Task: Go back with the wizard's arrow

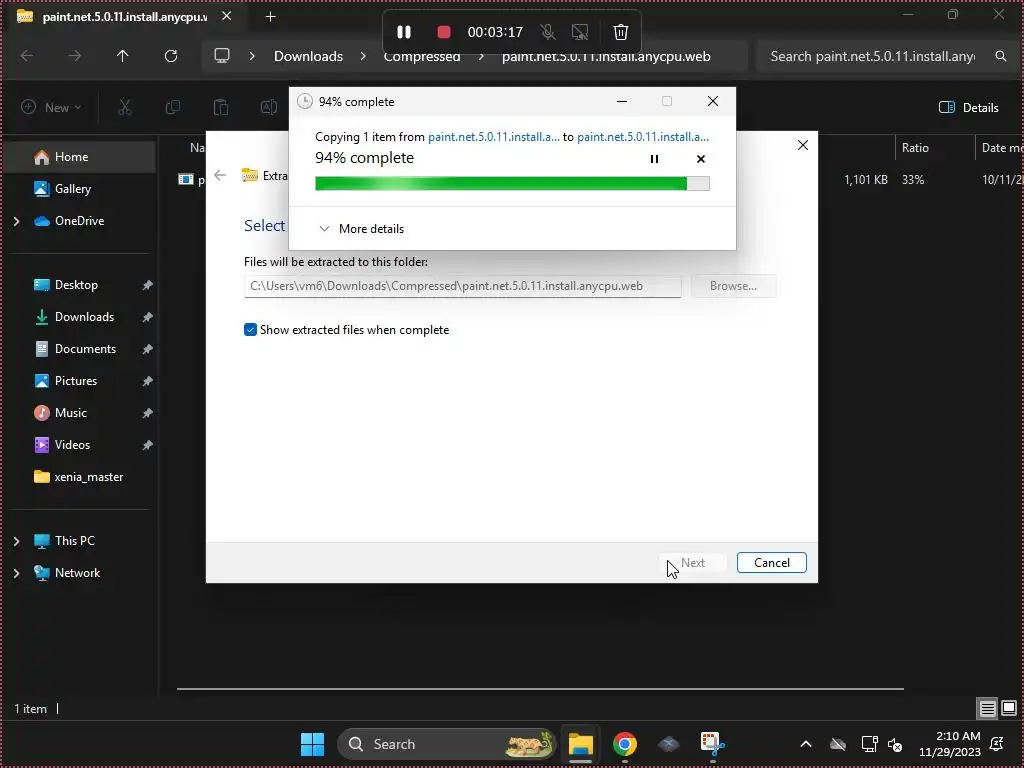Action: pyautogui.click(x=220, y=175)
